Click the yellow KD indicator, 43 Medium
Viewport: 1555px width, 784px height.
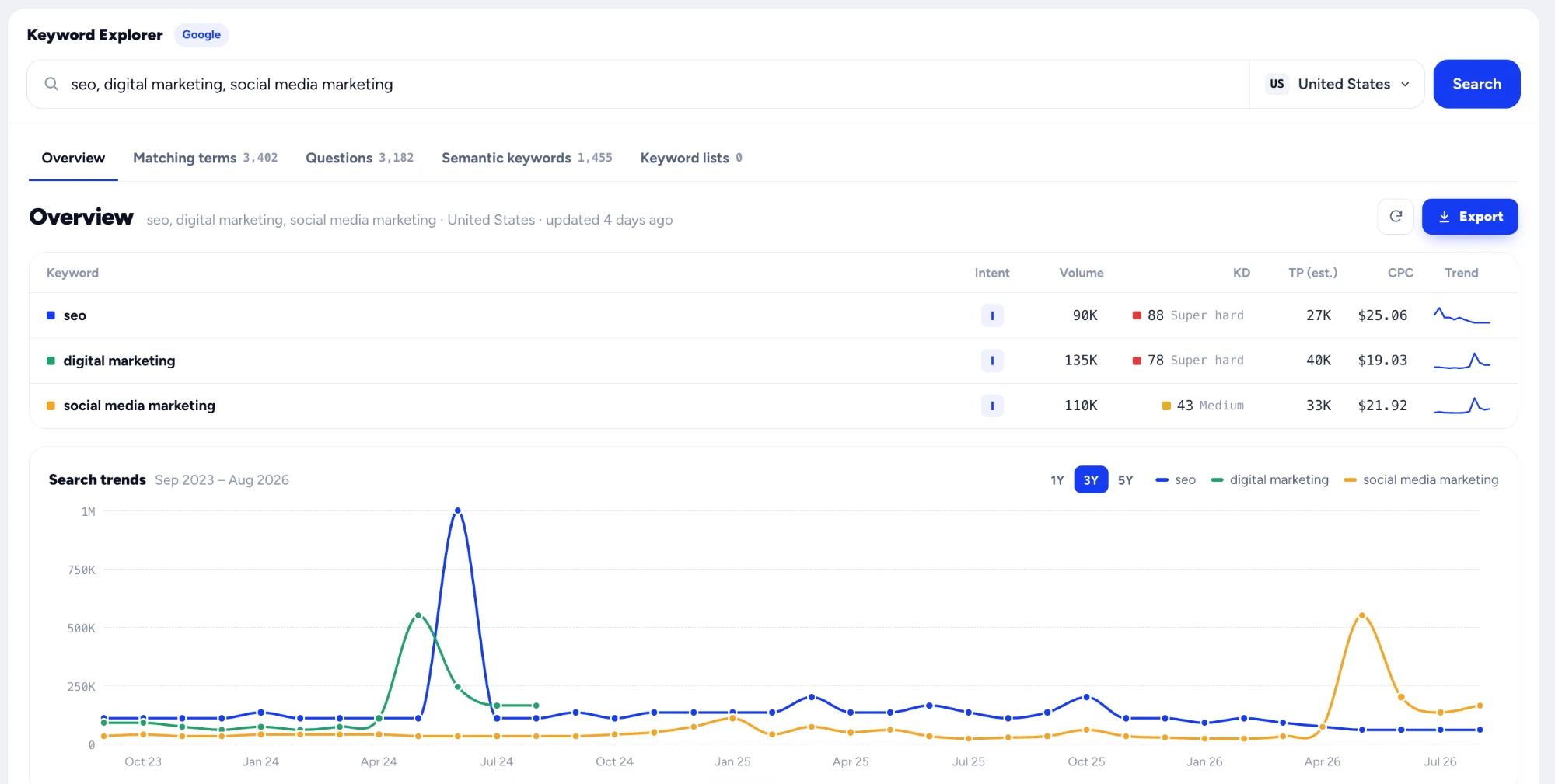click(x=1166, y=406)
